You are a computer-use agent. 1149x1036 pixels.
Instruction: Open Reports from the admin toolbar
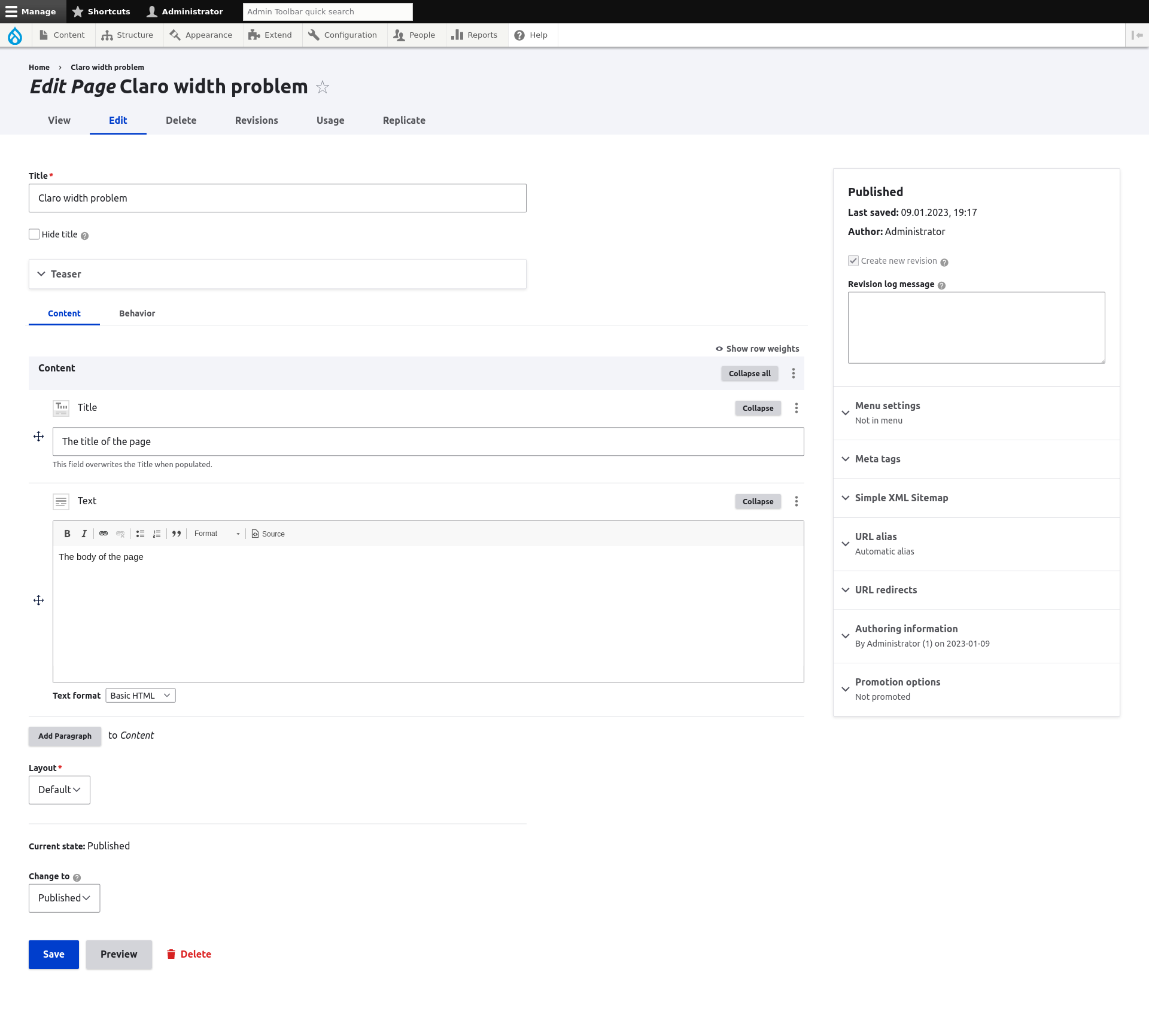pyautogui.click(x=475, y=35)
